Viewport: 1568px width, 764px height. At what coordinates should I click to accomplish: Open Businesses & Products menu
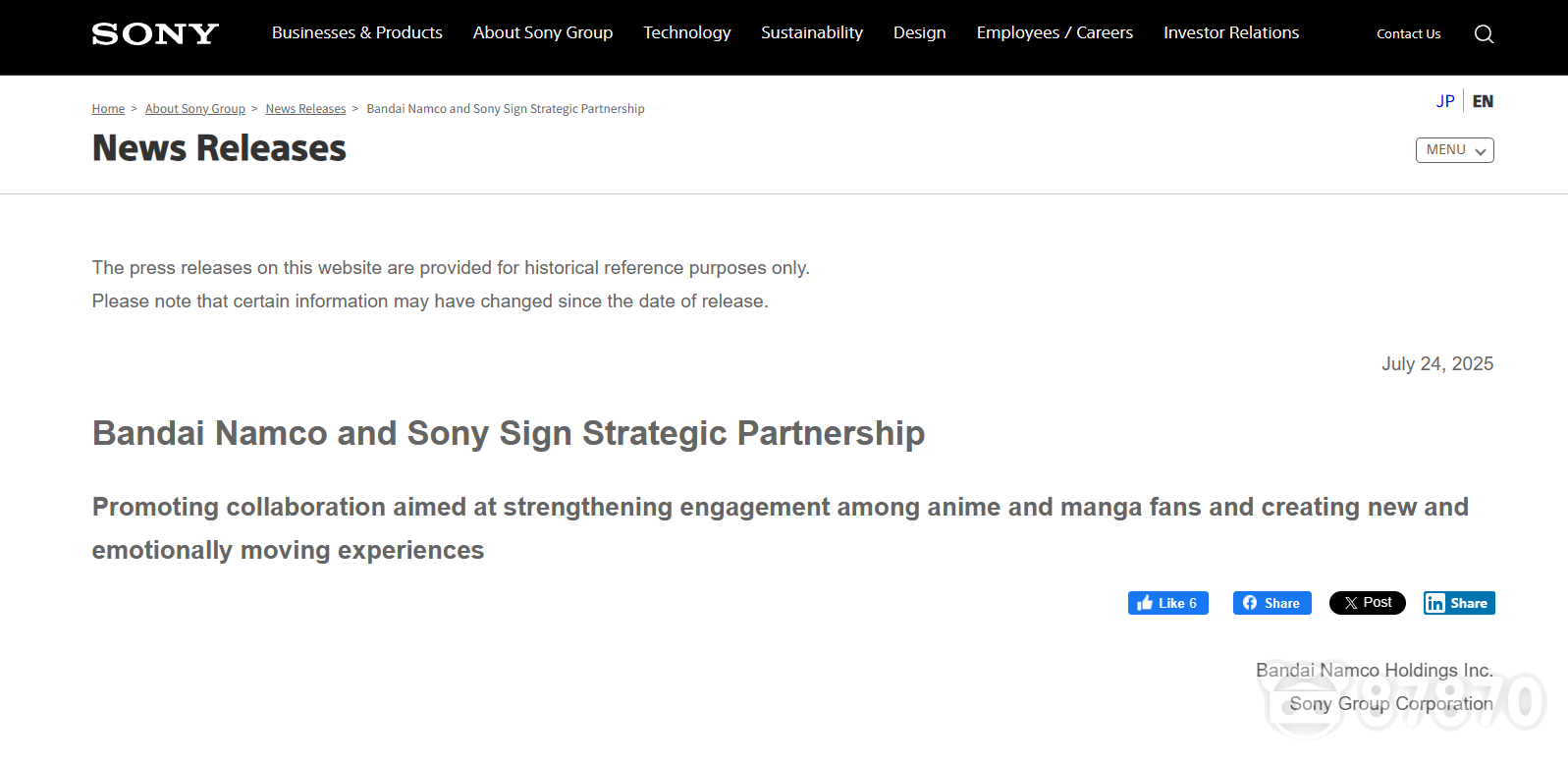[x=357, y=33]
